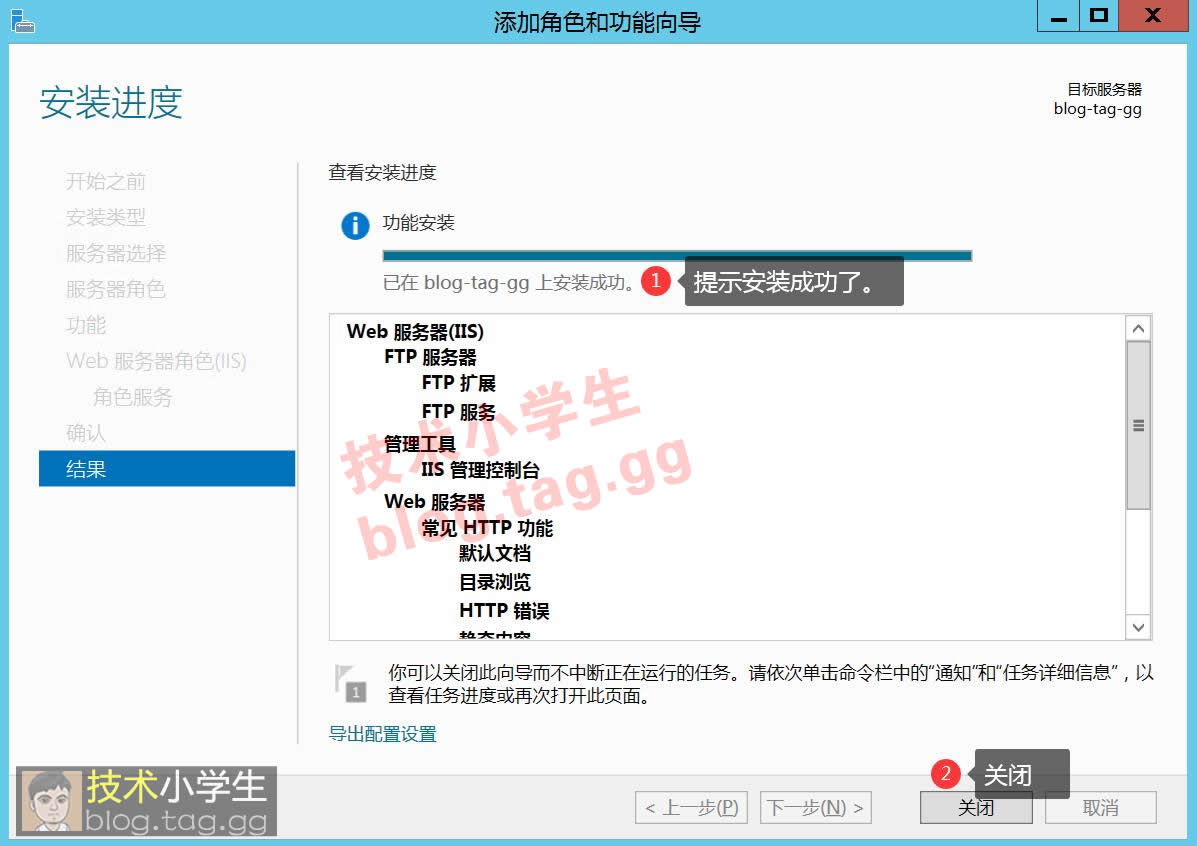Select IIS 管理控制台 in the list

480,470
